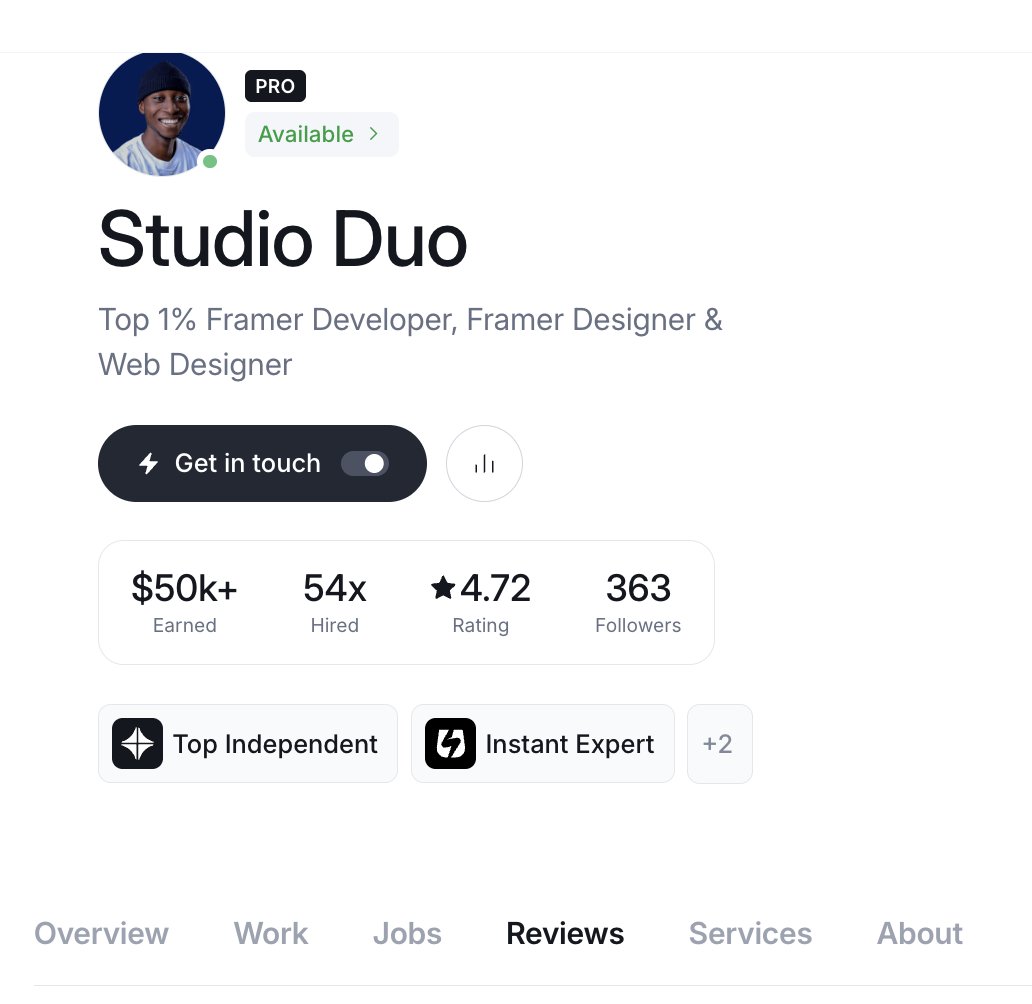Image resolution: width=1032 pixels, height=1004 pixels.
Task: Open the Services tab
Action: [x=750, y=934]
